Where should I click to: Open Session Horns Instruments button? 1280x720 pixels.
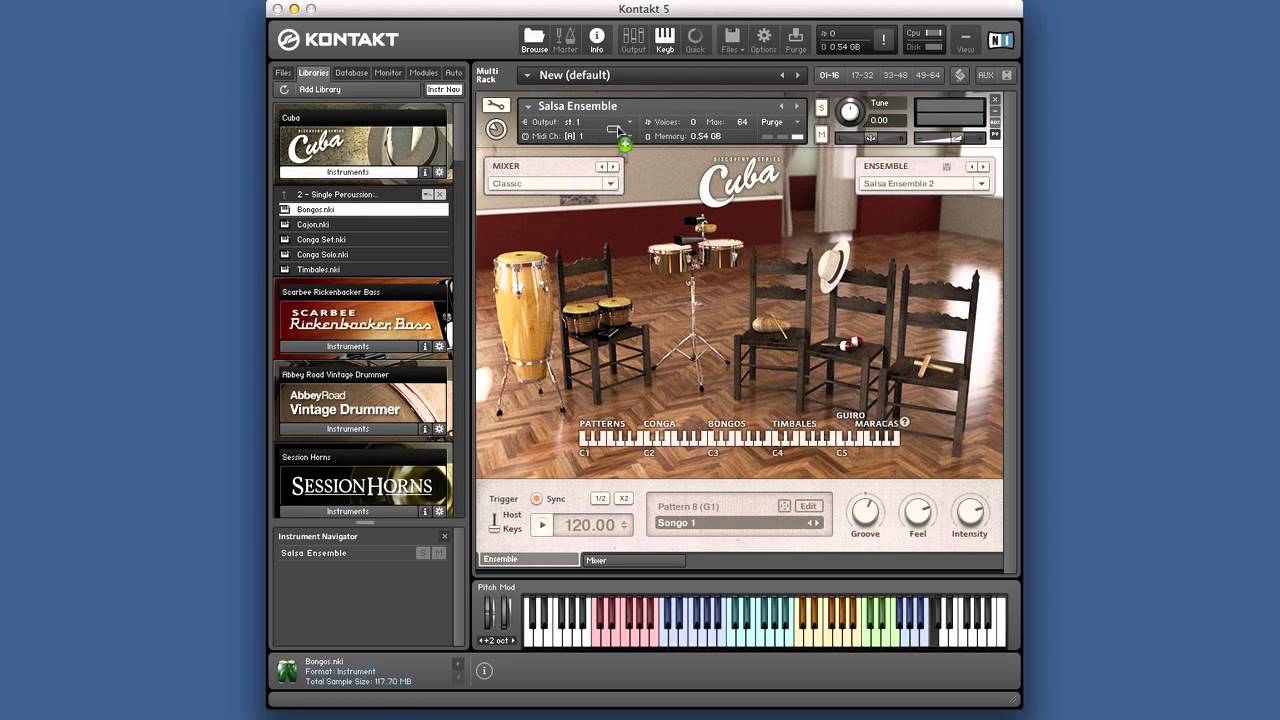(347, 511)
